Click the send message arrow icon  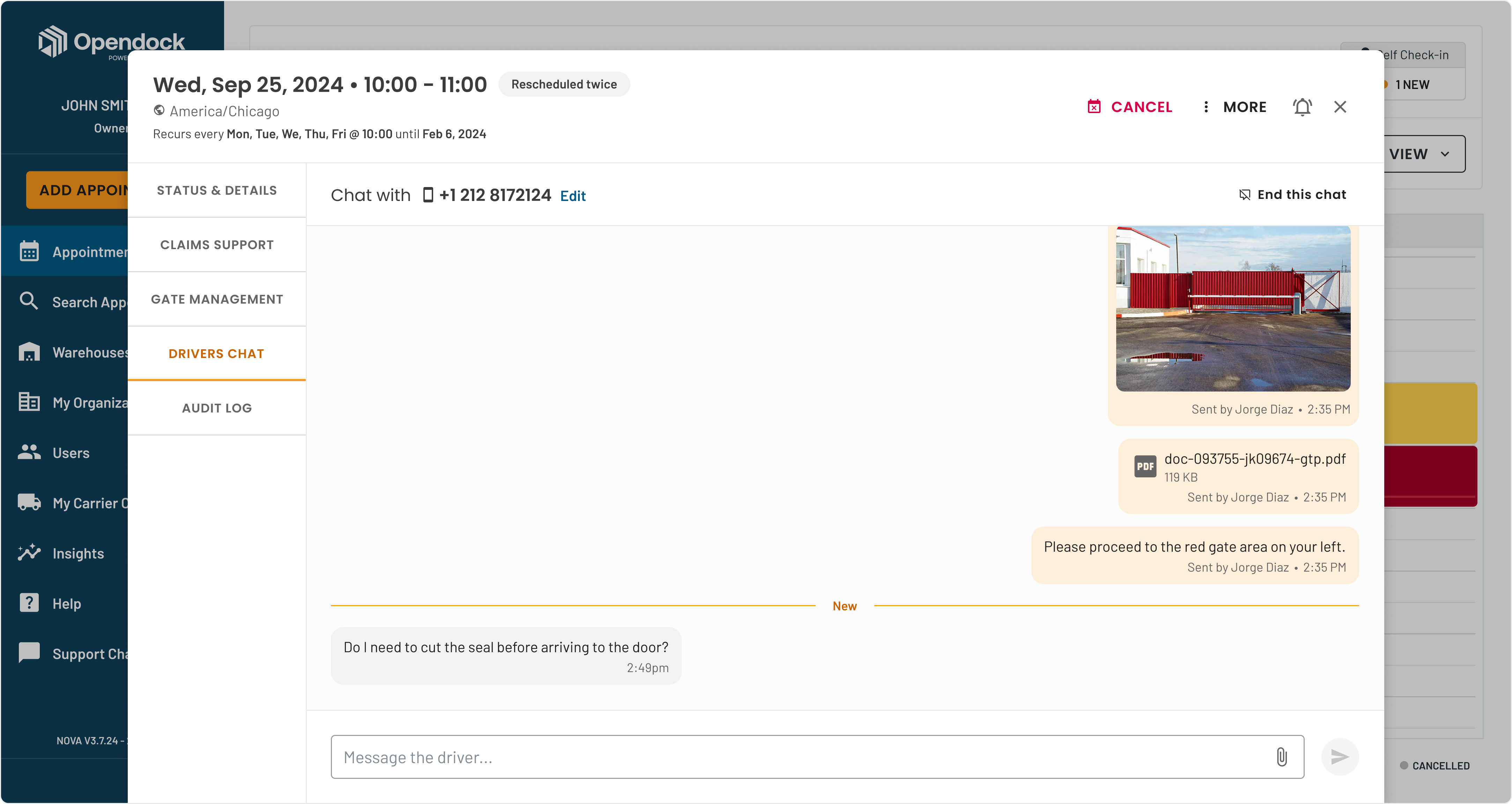pyautogui.click(x=1340, y=757)
